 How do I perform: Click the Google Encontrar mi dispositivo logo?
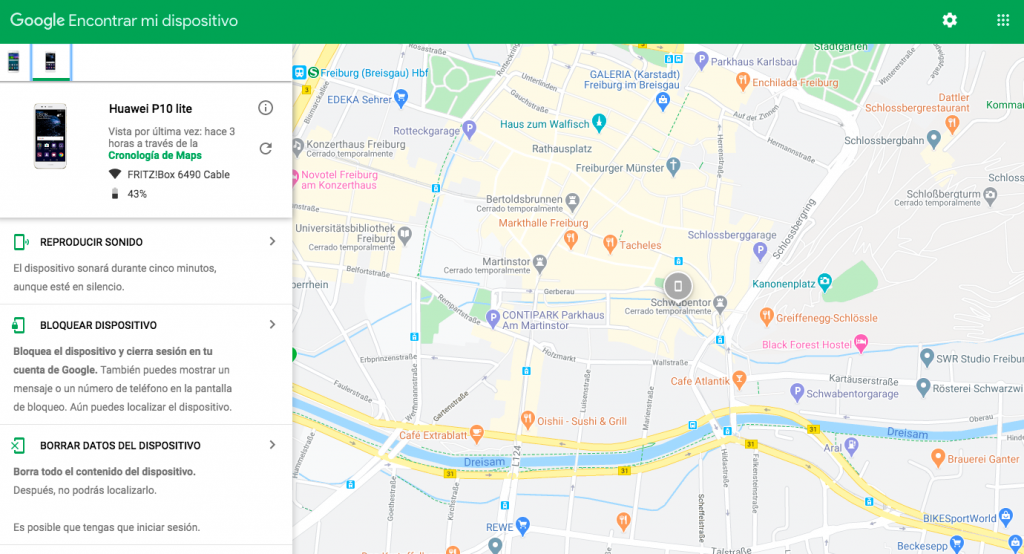124,20
